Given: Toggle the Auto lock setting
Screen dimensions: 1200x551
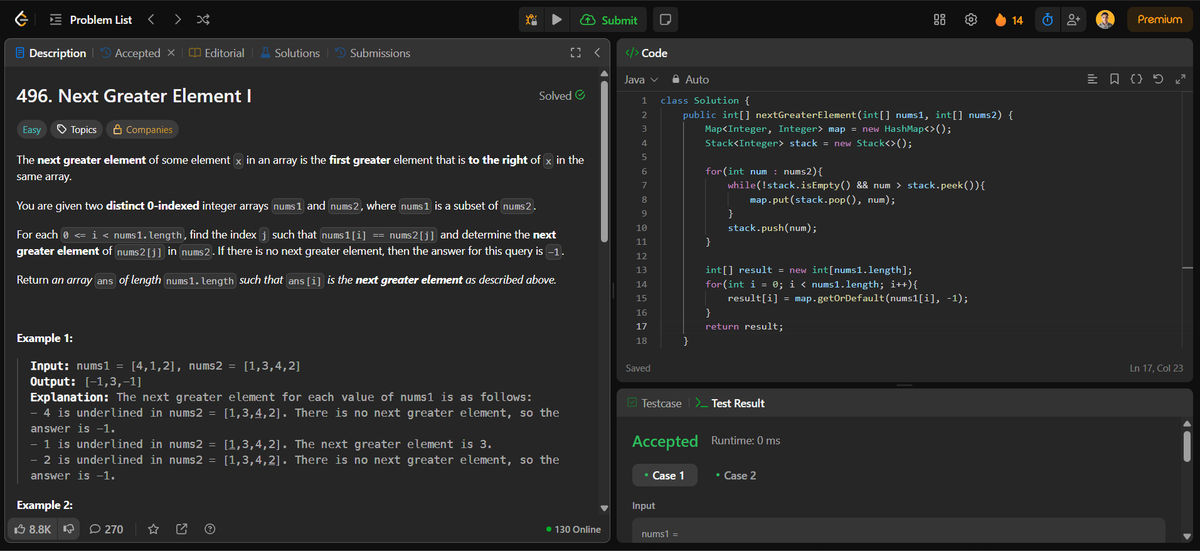Looking at the screenshot, I should (x=691, y=79).
